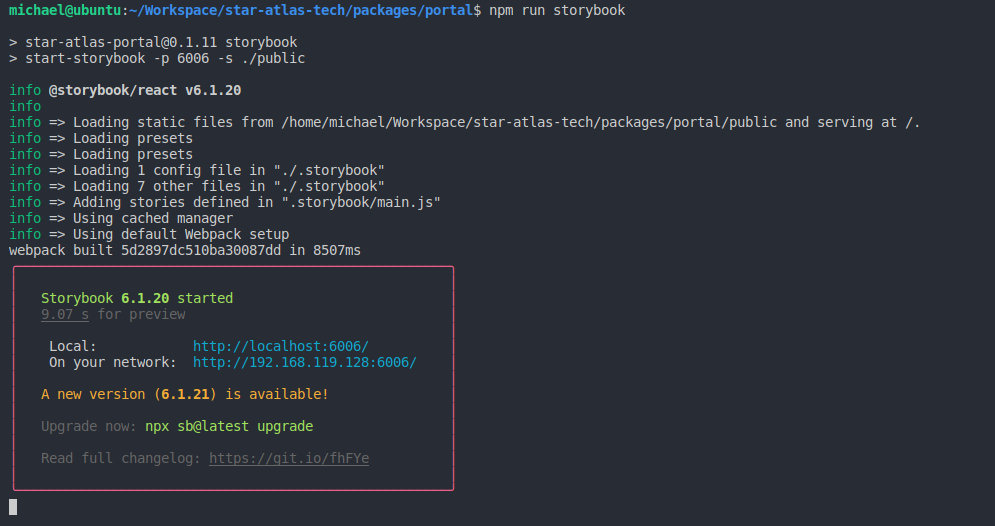Click 'A new version (6.1.21) is available!' text
The height and width of the screenshot is (526, 995).
click(x=185, y=394)
